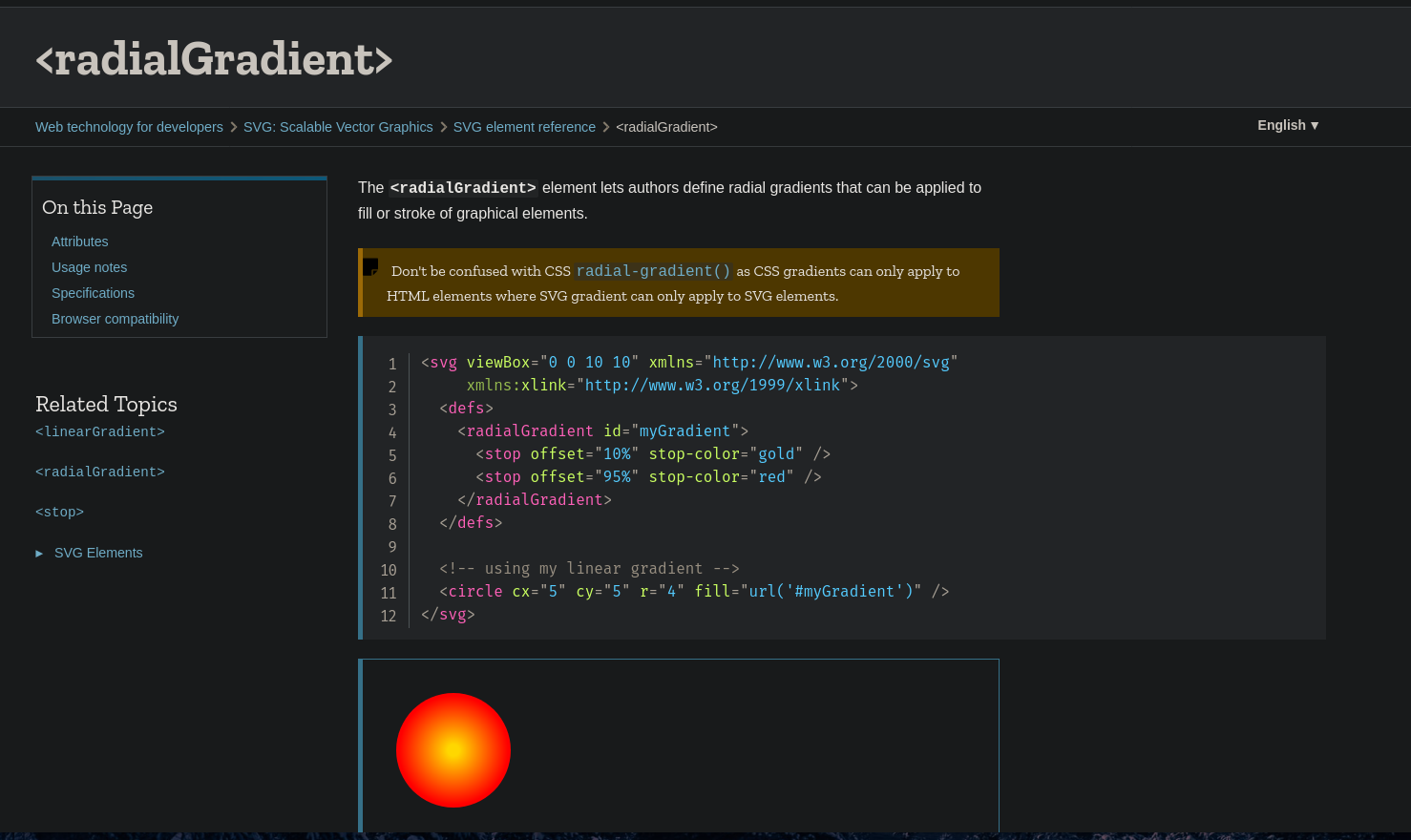Open the <stop> related topic
This screenshot has height=840, width=1411.
tap(59, 512)
